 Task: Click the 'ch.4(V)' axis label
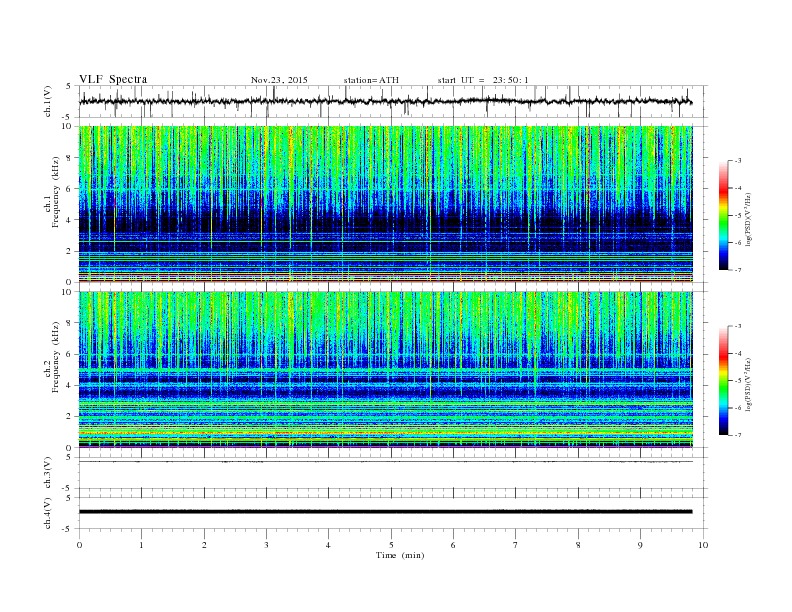click(x=48, y=513)
